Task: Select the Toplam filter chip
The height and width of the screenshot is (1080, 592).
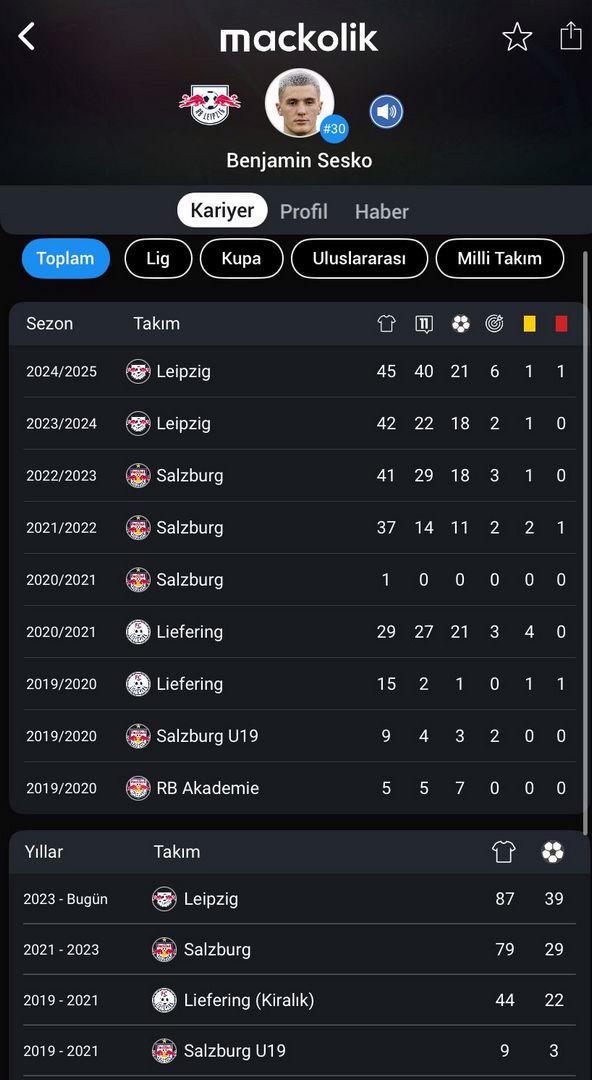Action: click(x=65, y=258)
